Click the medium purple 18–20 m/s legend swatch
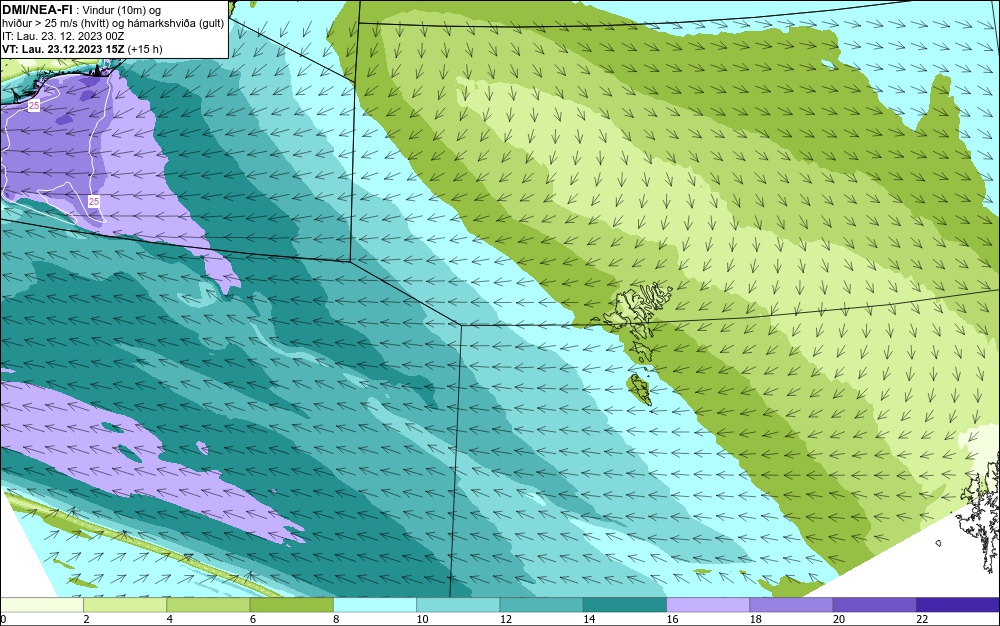1000x626 pixels. click(791, 605)
